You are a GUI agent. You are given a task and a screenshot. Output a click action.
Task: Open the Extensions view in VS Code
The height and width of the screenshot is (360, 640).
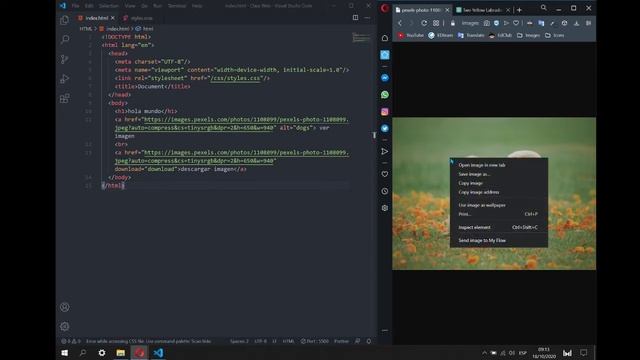(x=64, y=98)
